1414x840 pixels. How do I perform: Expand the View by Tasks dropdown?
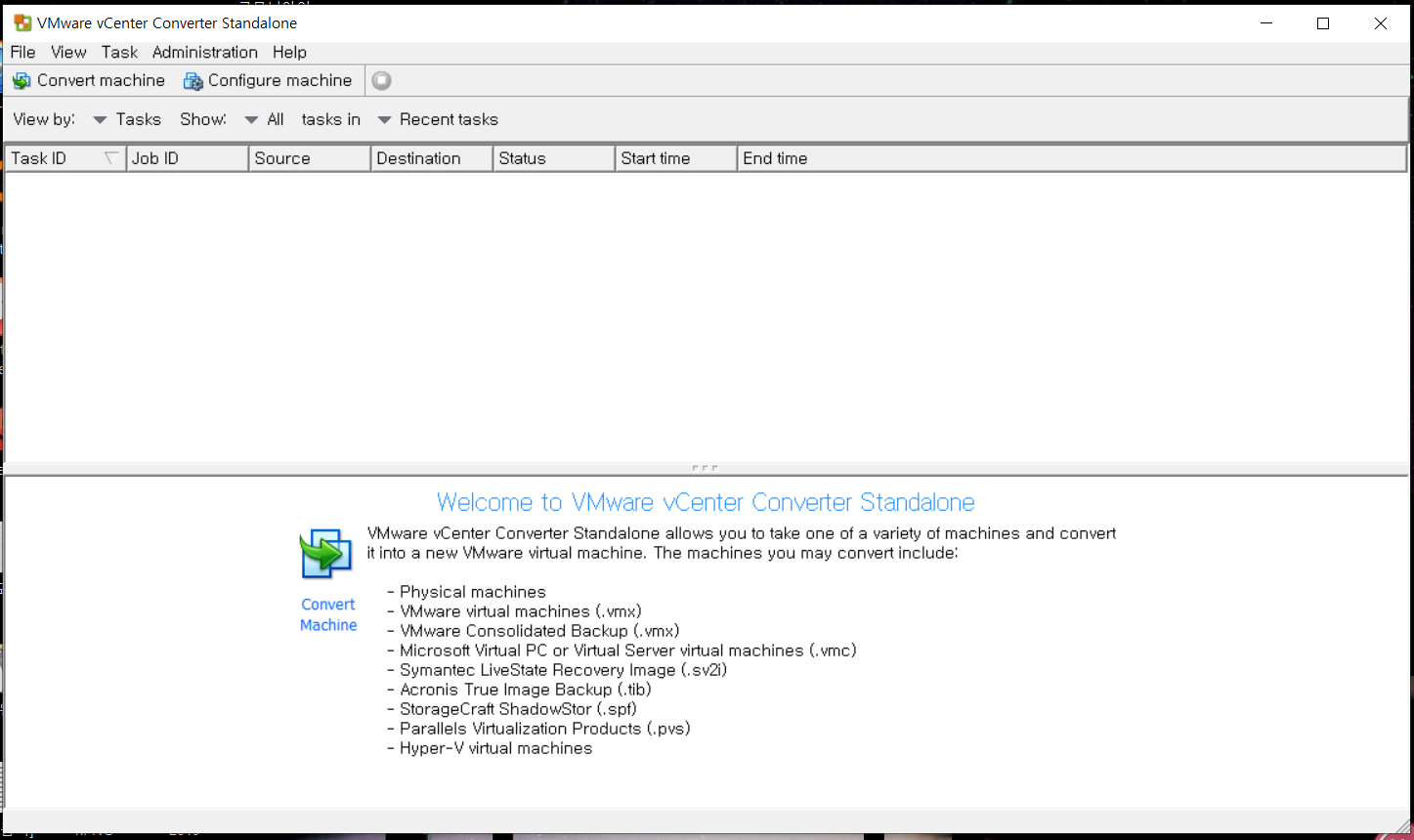(127, 119)
